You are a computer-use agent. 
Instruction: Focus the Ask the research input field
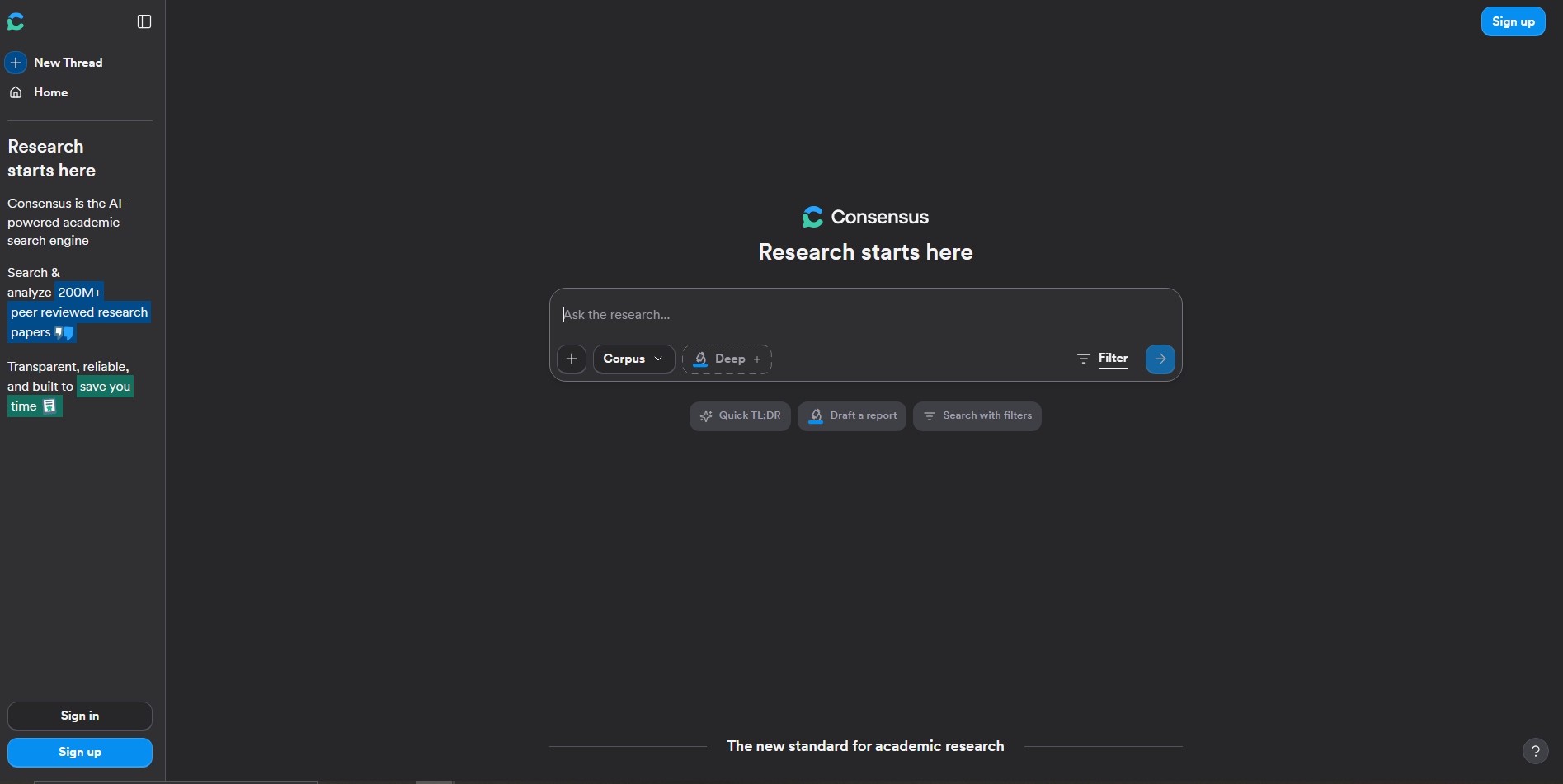[865, 315]
